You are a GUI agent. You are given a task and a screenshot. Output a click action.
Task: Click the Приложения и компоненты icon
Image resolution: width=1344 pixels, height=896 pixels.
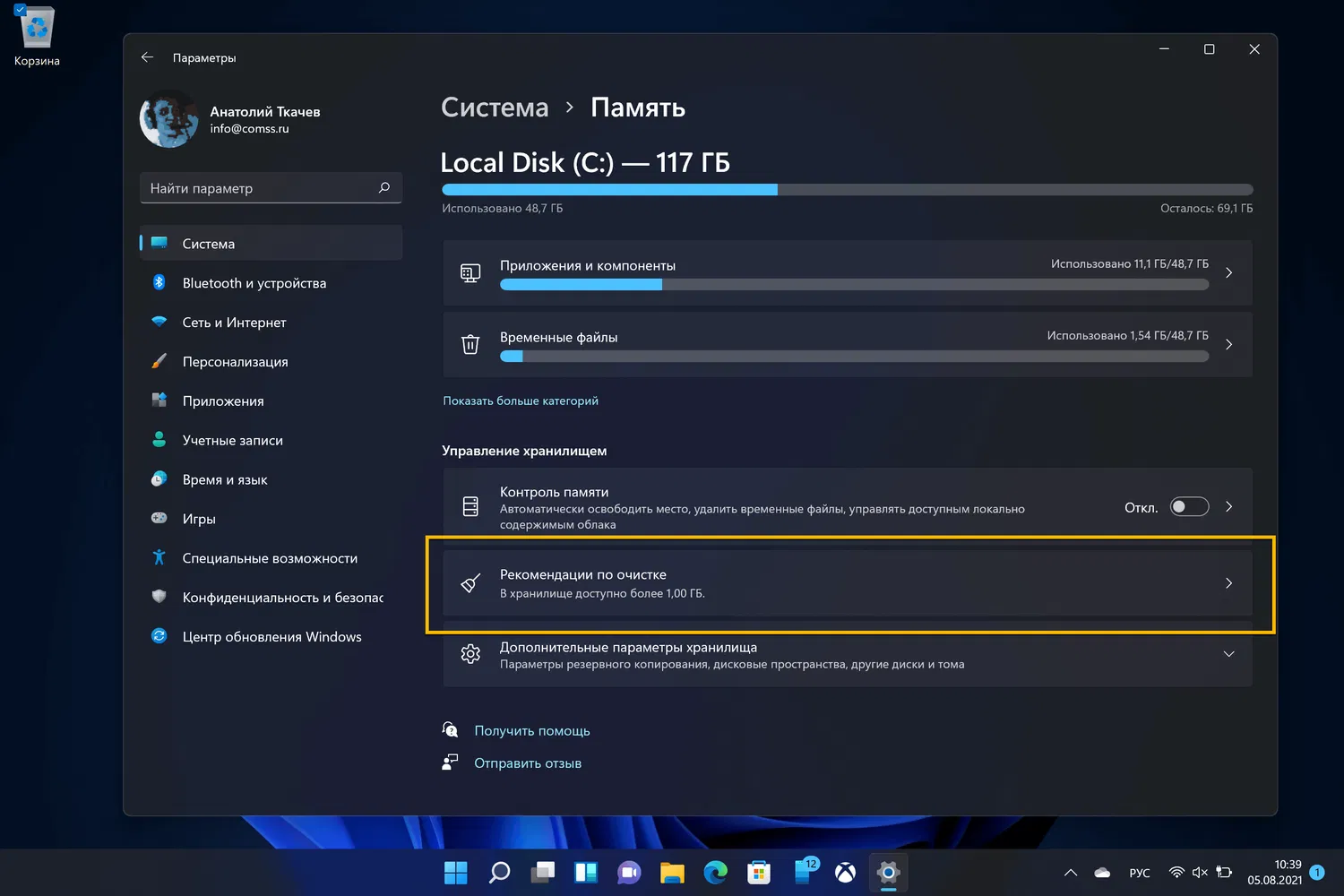pos(470,272)
